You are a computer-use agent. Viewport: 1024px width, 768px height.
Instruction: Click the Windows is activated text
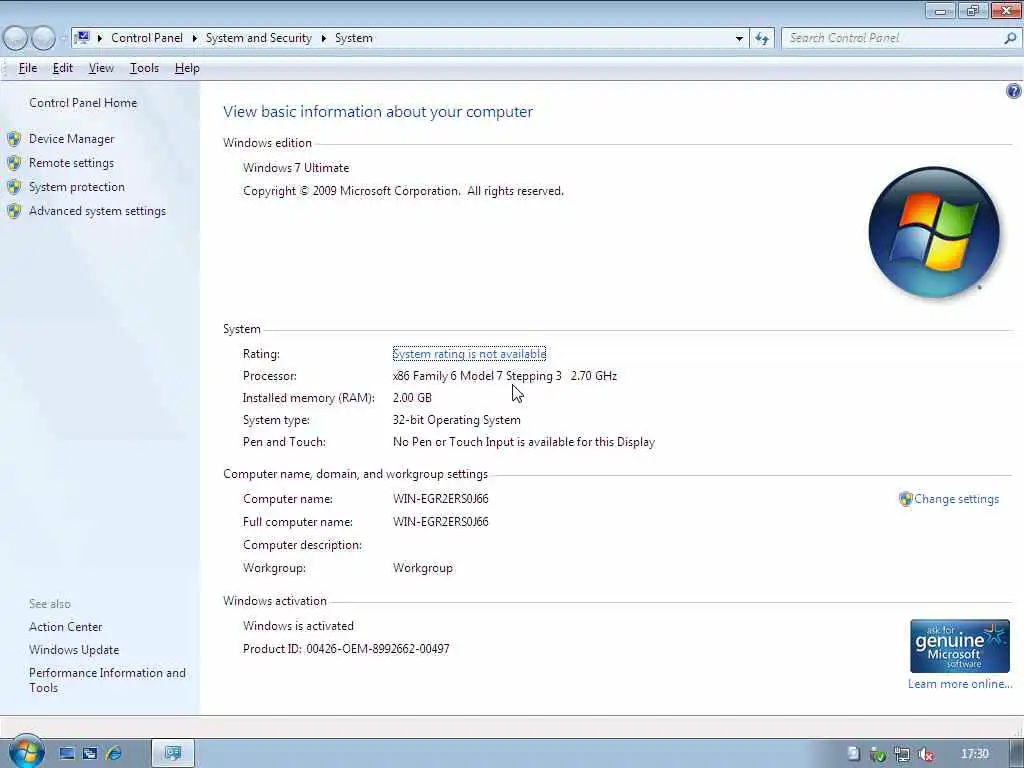tap(298, 626)
